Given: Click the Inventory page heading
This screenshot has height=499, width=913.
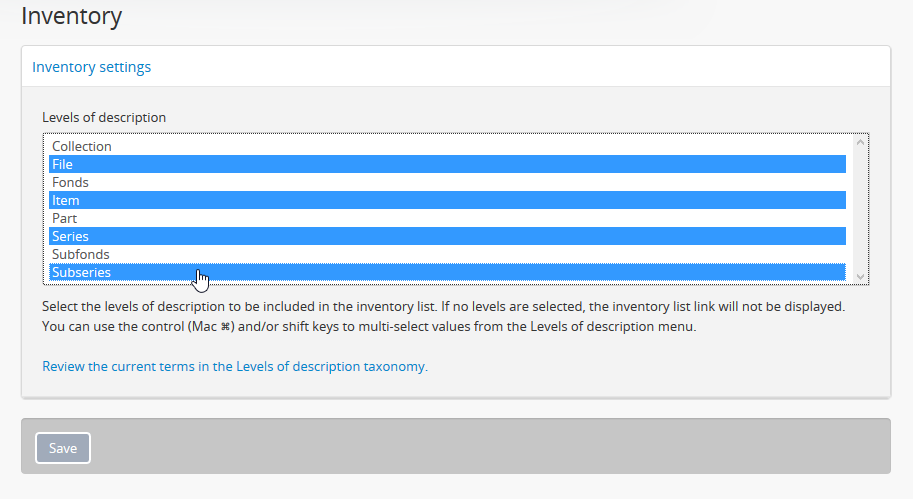Looking at the screenshot, I should point(72,17).
